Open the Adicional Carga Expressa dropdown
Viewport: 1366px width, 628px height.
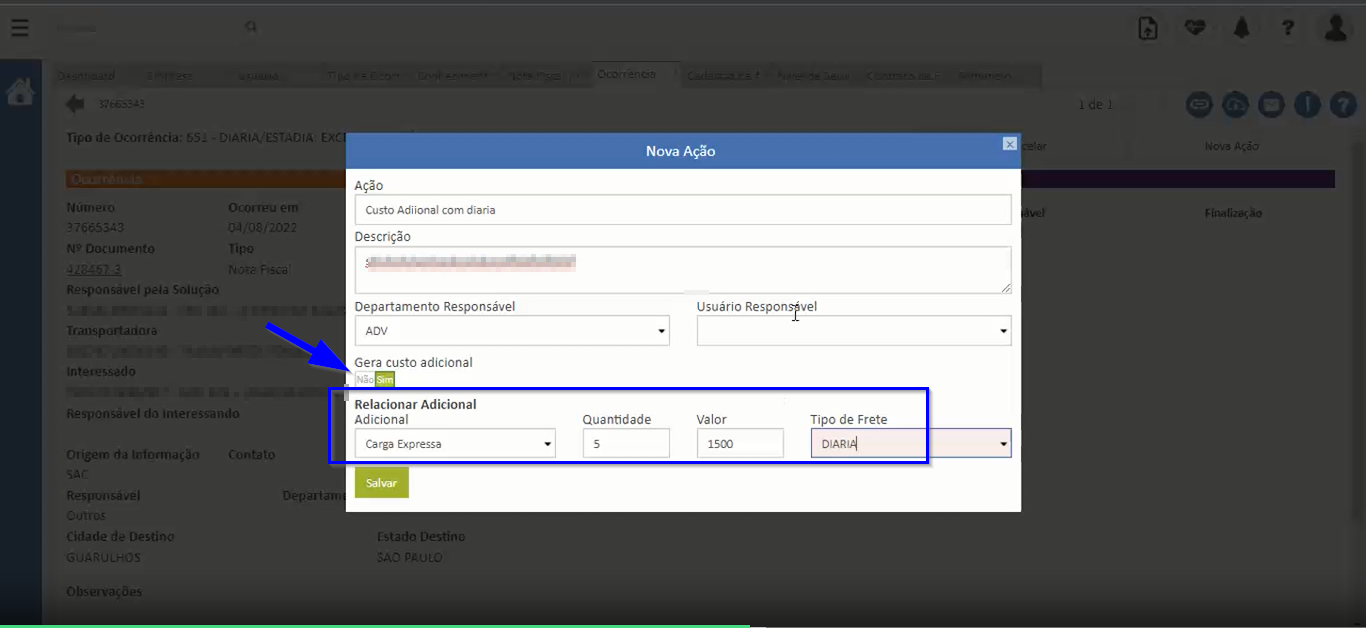pyautogui.click(x=455, y=444)
